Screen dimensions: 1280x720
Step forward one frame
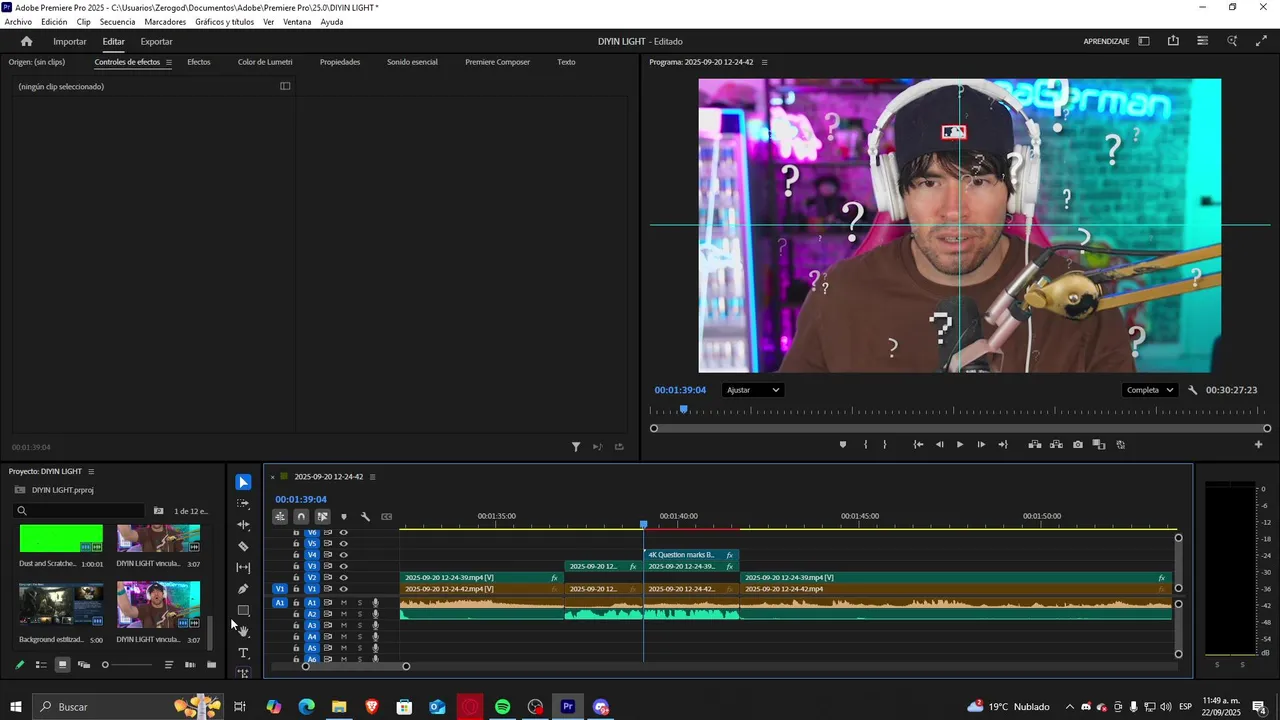pos(981,445)
